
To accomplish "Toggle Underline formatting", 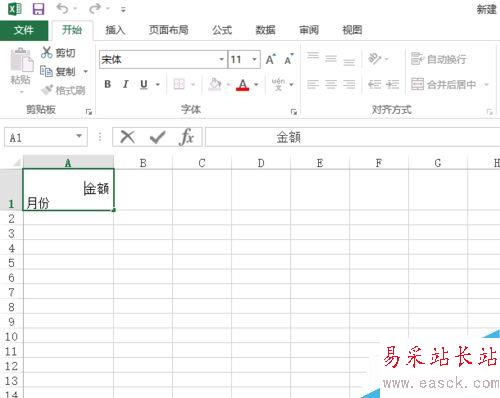I will [144, 84].
